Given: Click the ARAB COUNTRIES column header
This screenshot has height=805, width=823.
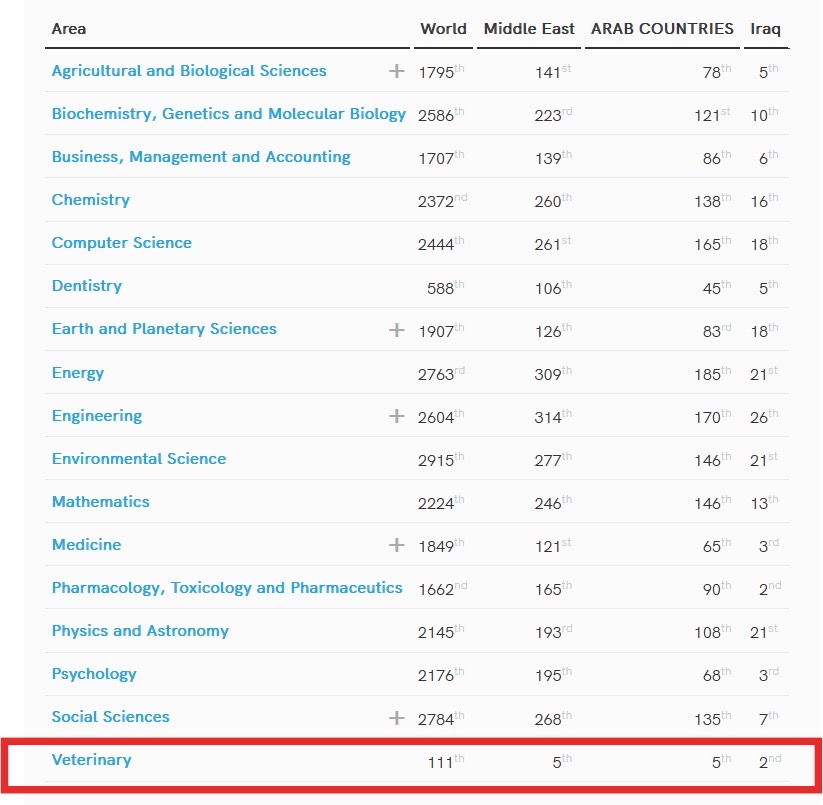Looking at the screenshot, I should (662, 29).
